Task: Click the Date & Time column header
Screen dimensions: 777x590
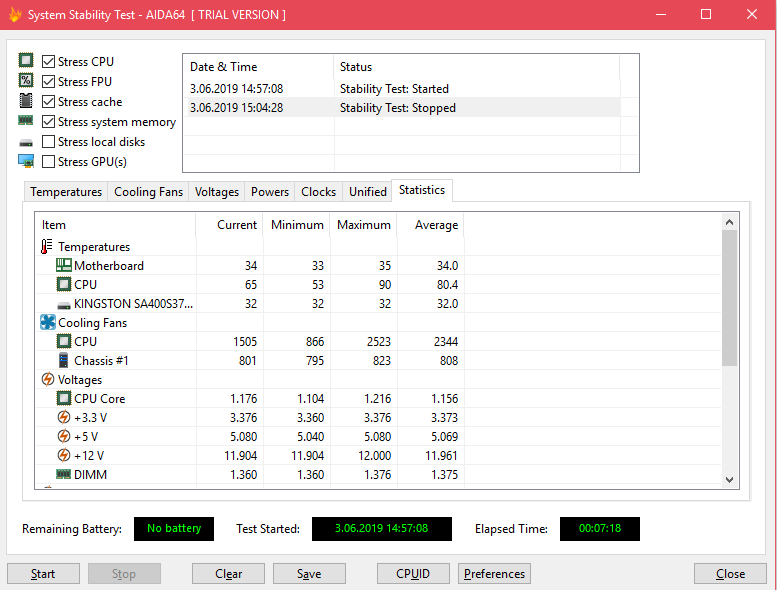Action: coord(259,67)
